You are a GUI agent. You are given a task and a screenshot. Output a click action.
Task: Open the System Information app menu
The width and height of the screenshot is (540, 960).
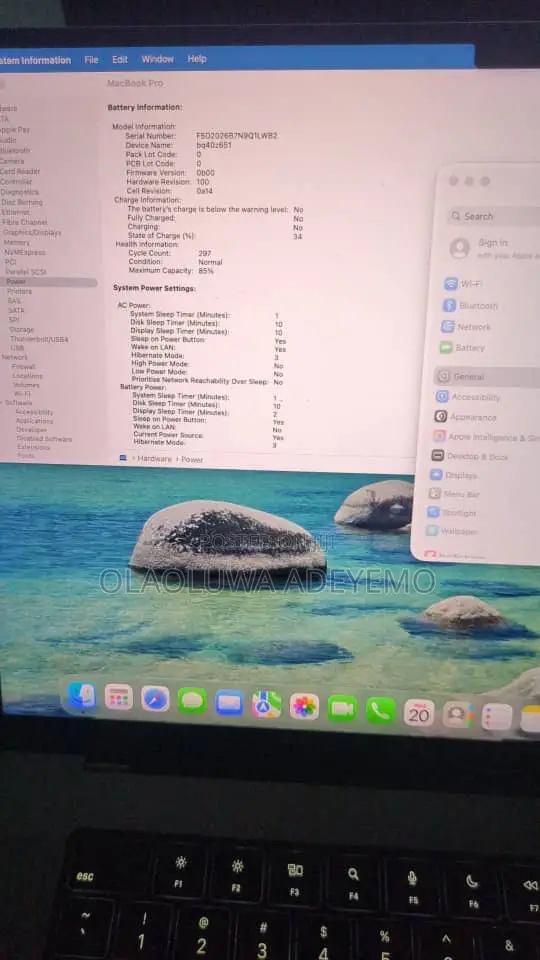coord(35,61)
